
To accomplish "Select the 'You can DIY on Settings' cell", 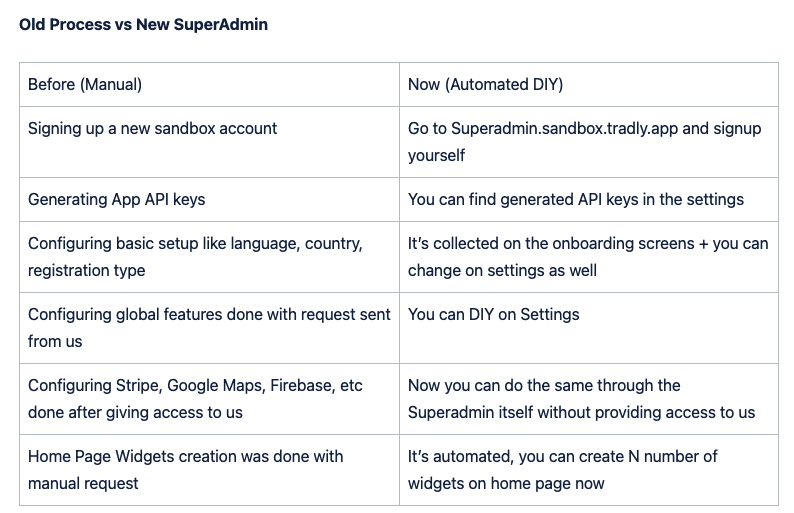I will (x=589, y=328).
